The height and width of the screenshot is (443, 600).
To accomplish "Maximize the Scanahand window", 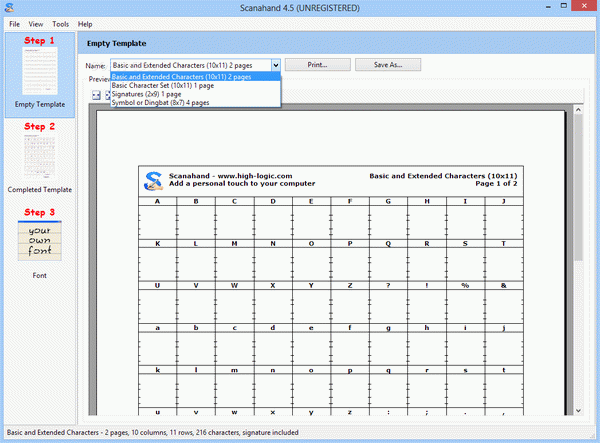I will [564, 6].
